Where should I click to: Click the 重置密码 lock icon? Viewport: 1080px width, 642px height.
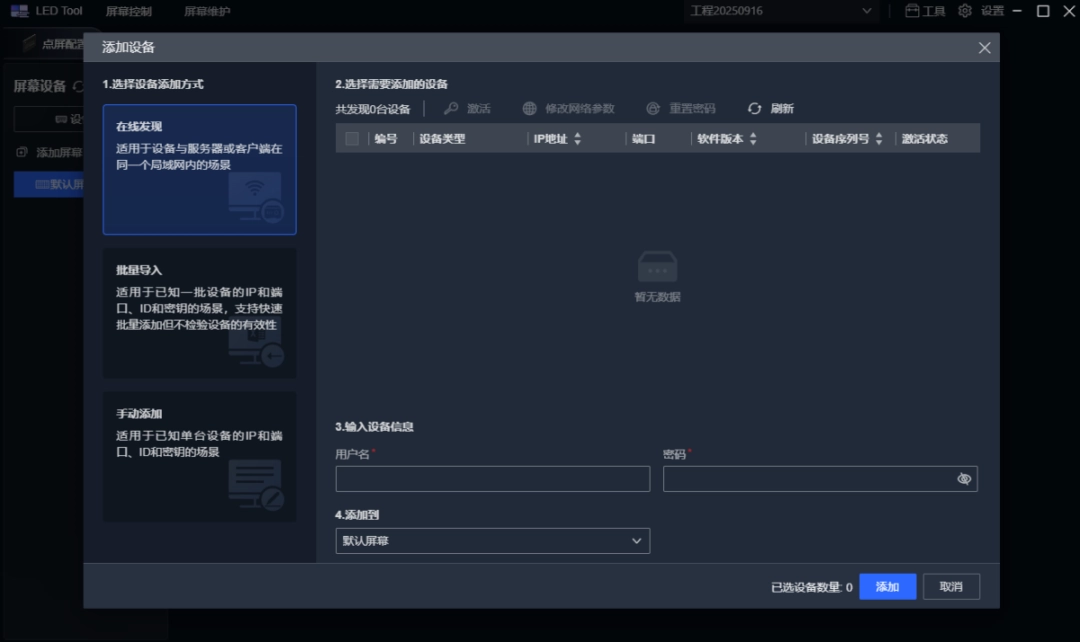(x=653, y=108)
